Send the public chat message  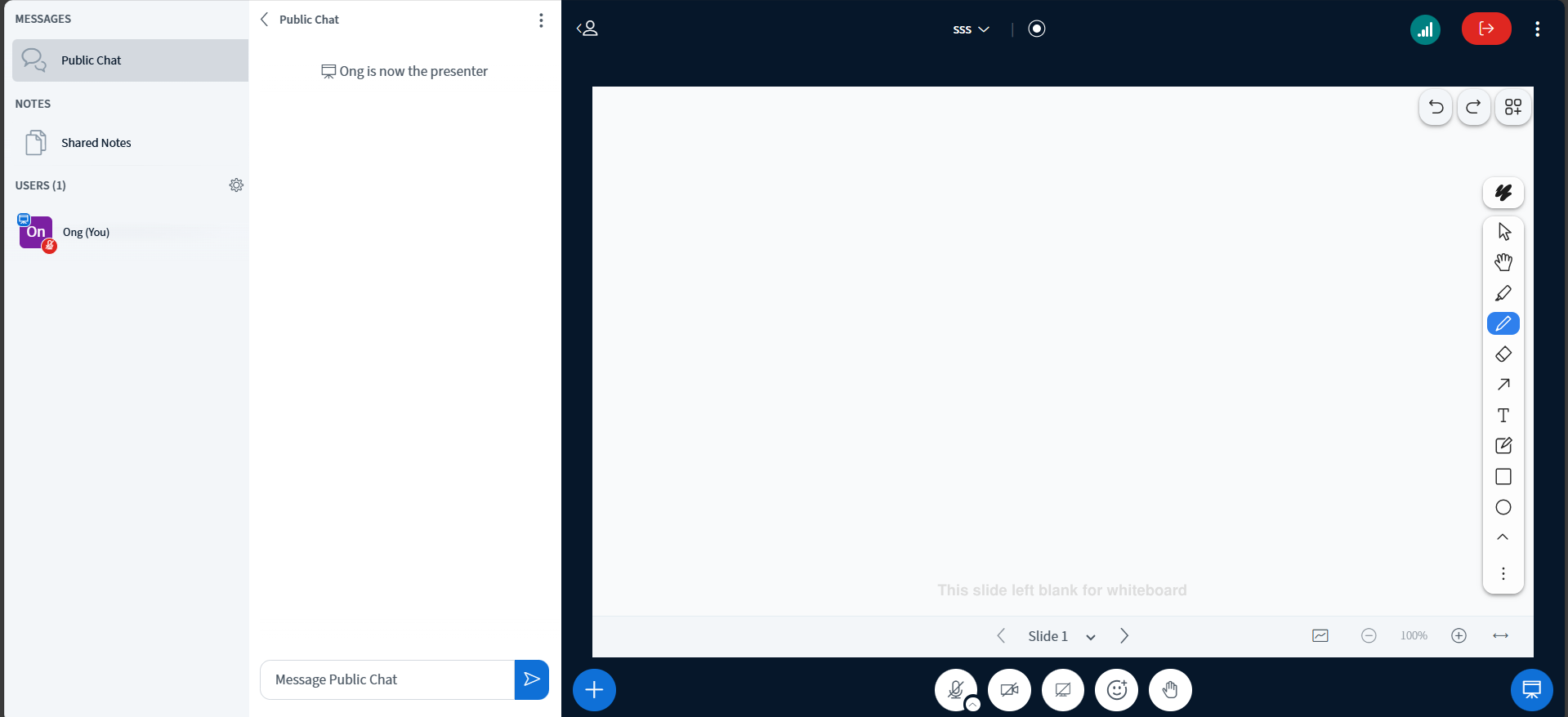531,679
